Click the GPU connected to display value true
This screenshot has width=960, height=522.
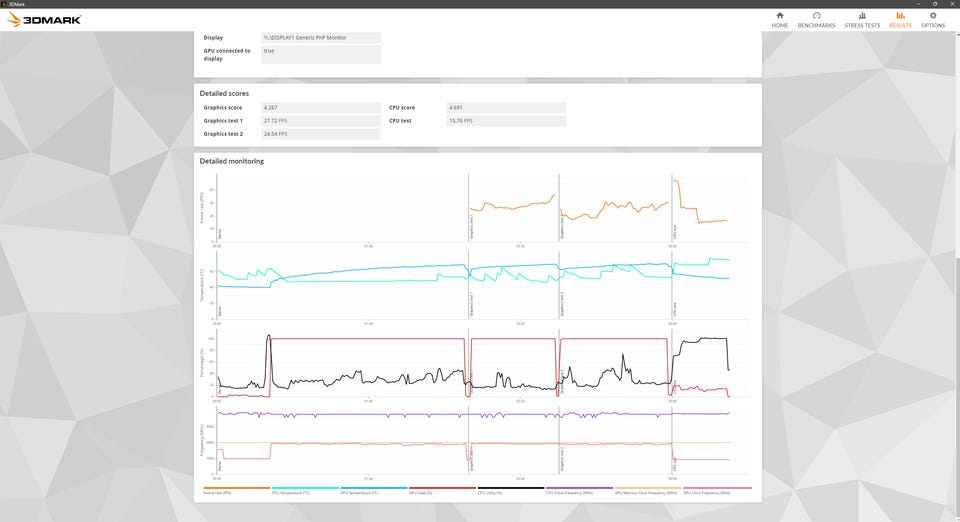[321, 54]
